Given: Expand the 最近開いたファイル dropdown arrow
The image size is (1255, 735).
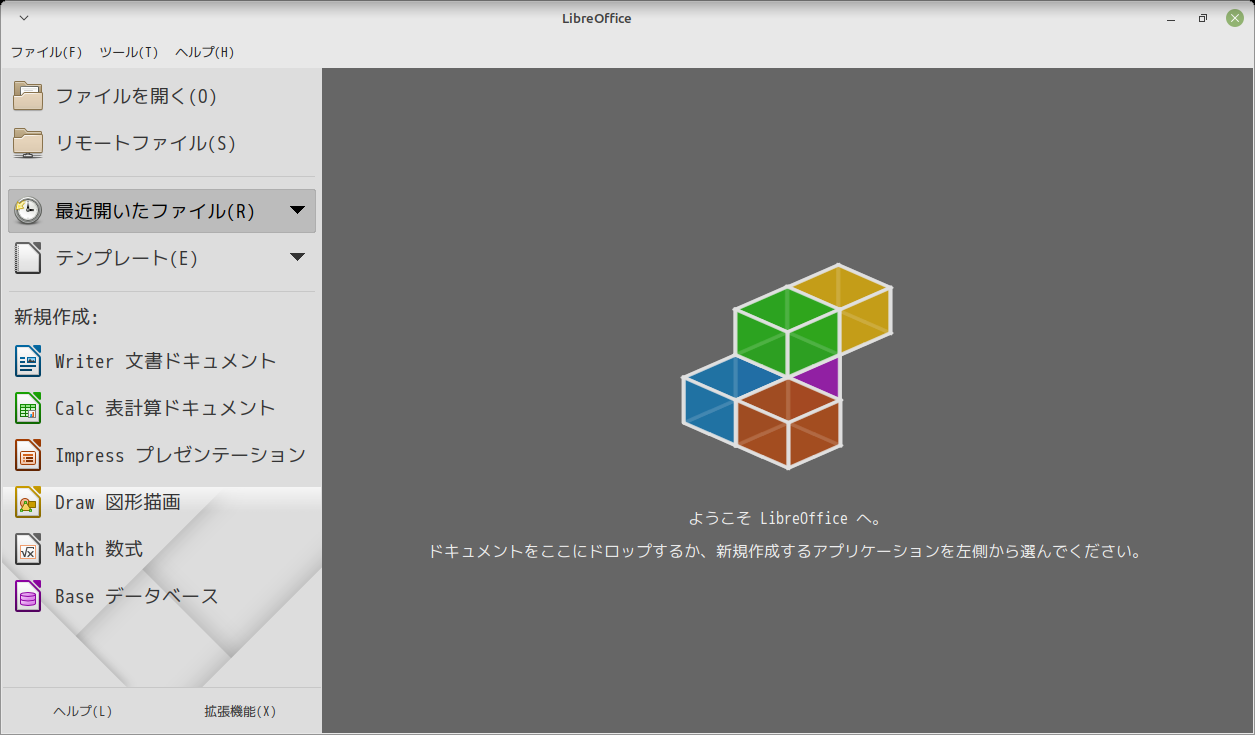Looking at the screenshot, I should pyautogui.click(x=297, y=210).
